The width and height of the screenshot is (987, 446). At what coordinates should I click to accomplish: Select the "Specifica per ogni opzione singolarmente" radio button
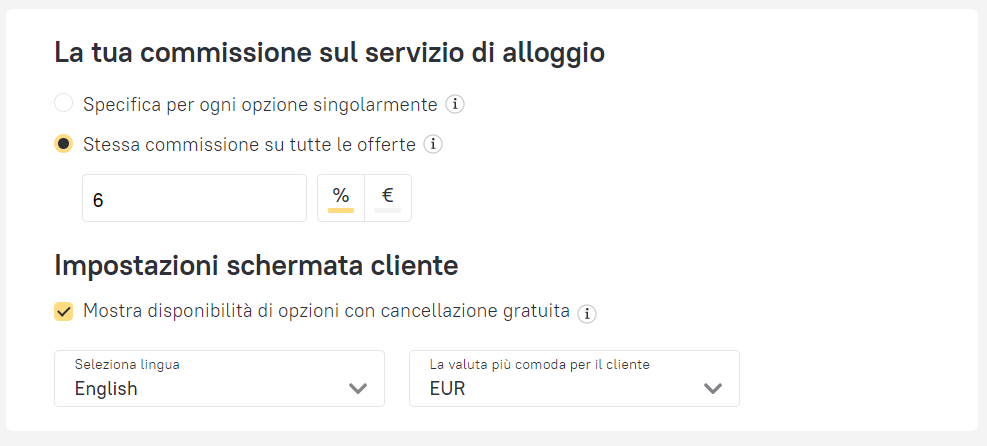(64, 103)
